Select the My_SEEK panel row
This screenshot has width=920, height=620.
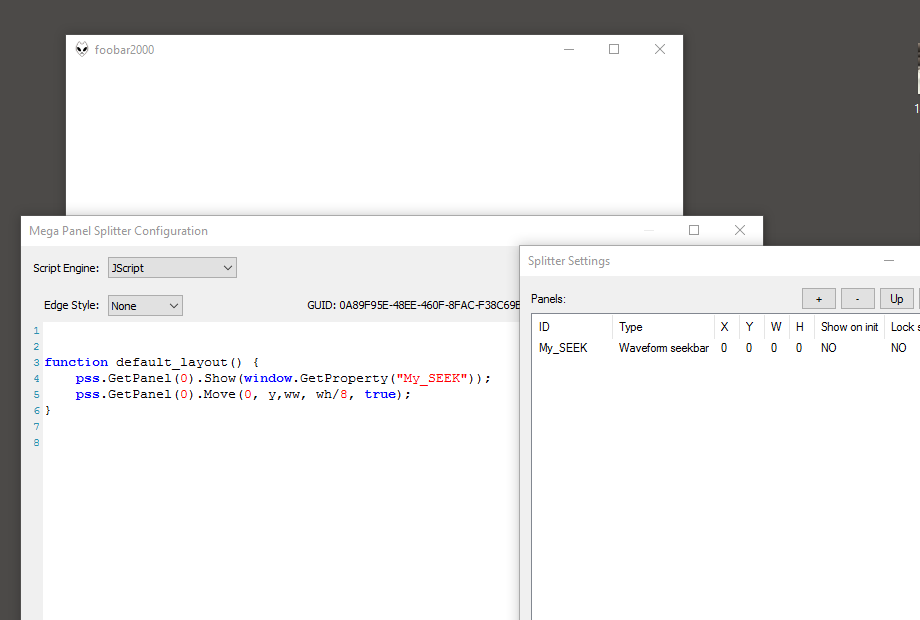563,348
